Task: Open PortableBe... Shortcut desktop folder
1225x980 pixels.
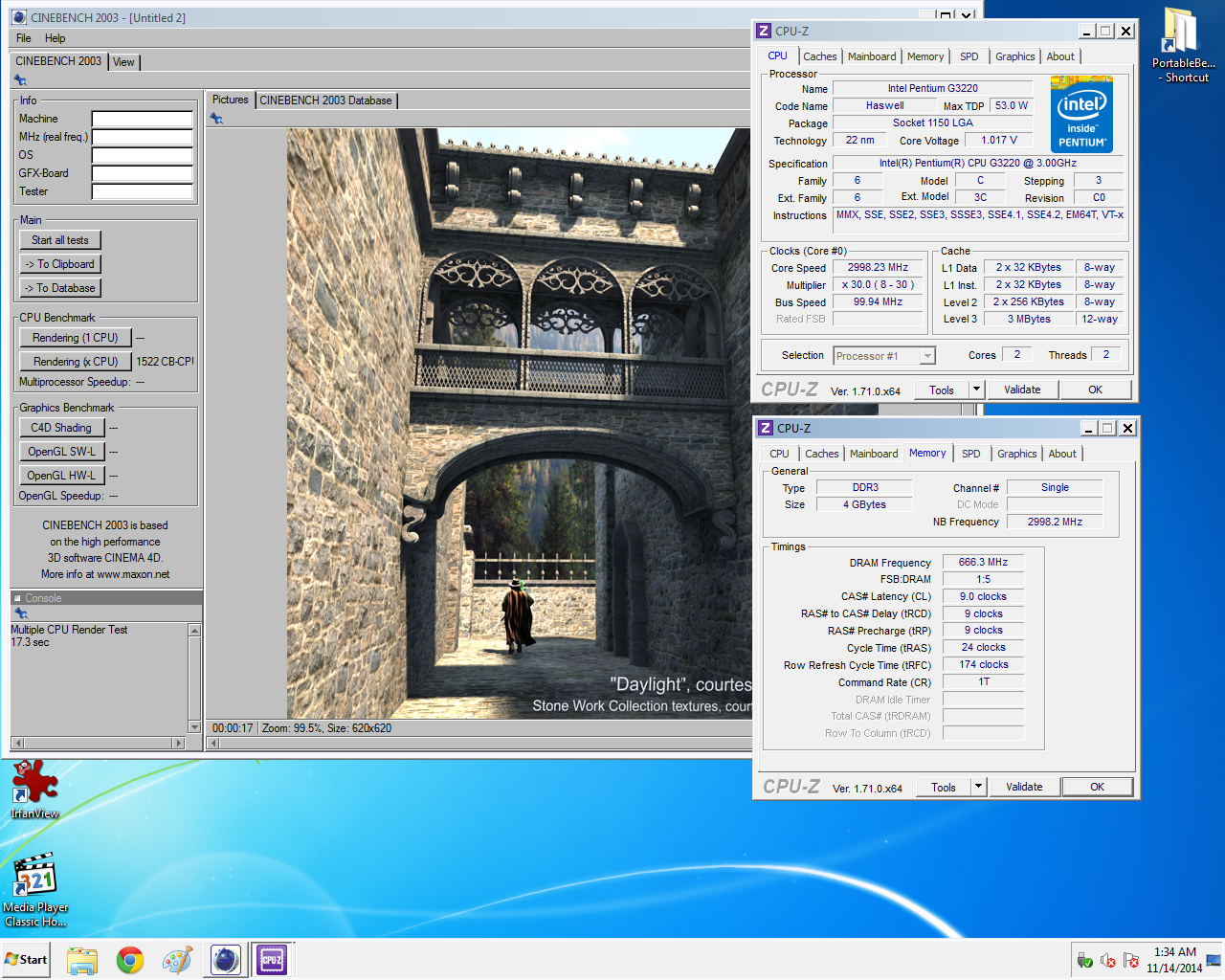Action: click(1184, 45)
